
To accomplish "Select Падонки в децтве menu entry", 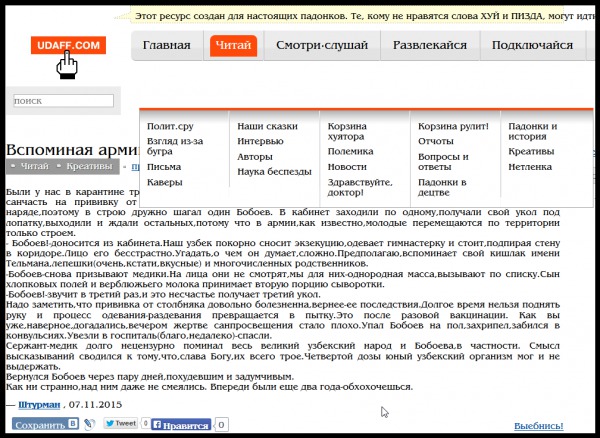I will tap(442, 187).
